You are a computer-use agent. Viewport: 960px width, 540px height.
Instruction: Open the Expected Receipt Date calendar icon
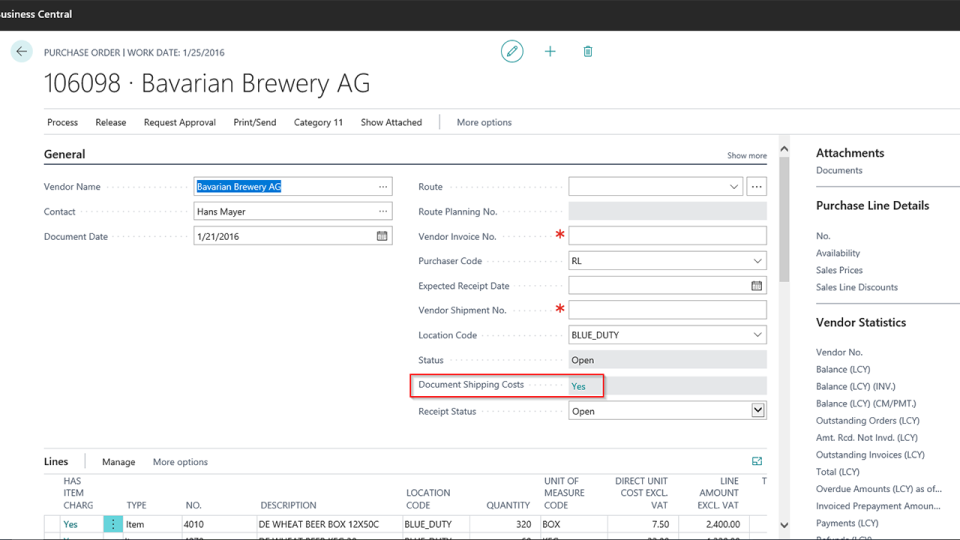[757, 286]
